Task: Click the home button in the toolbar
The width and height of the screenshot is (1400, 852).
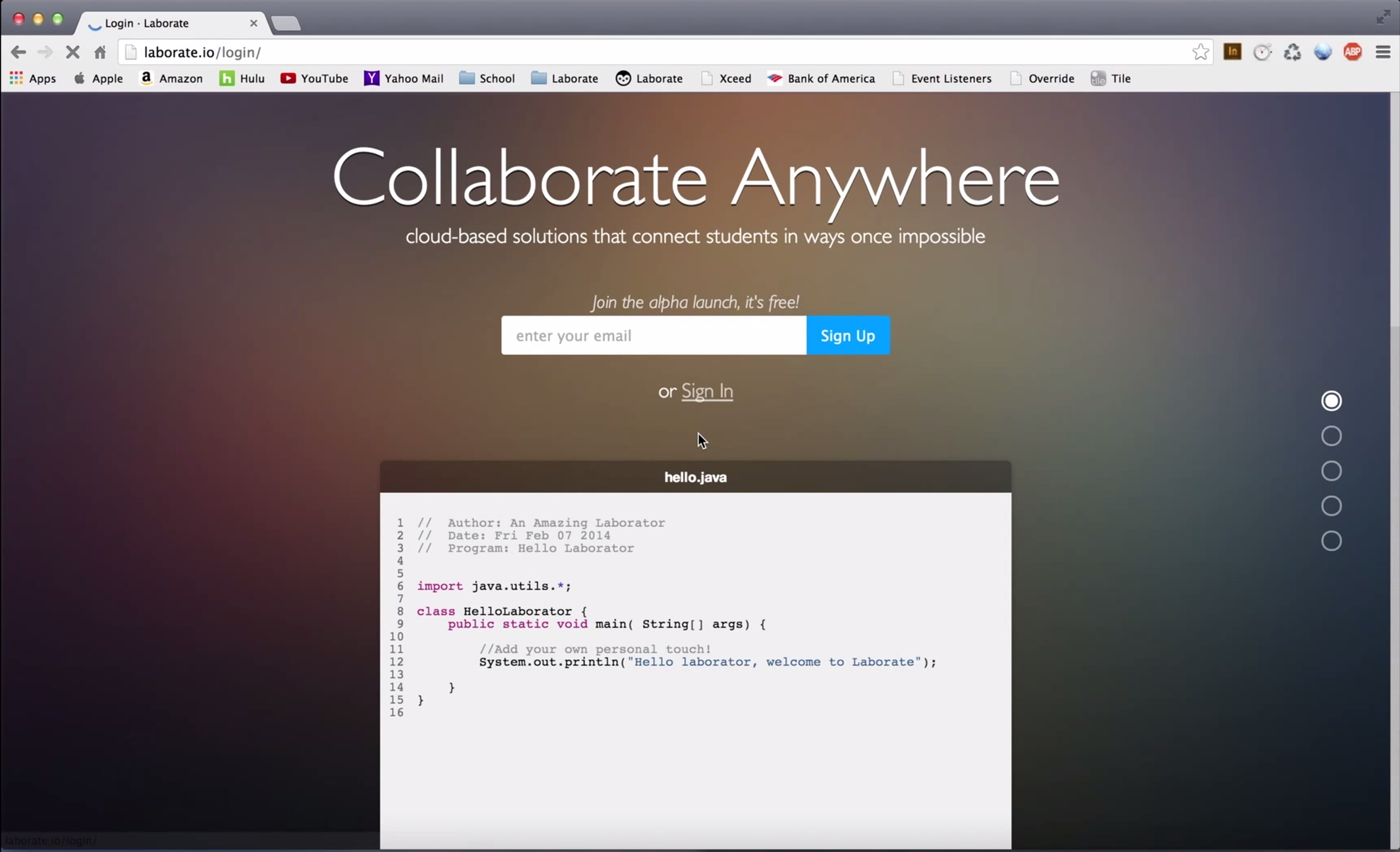Action: (100, 52)
